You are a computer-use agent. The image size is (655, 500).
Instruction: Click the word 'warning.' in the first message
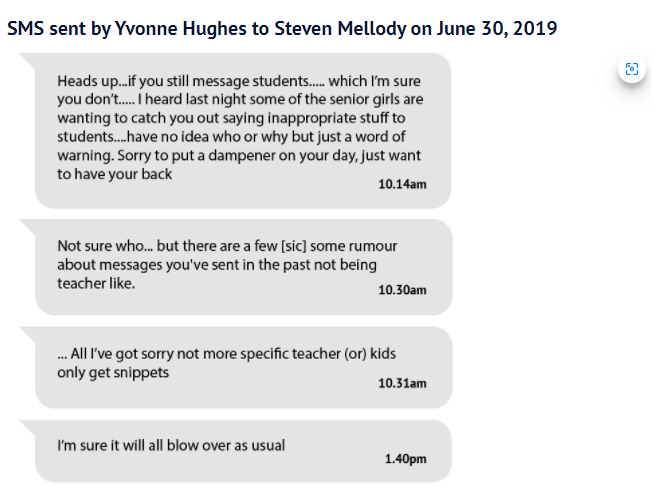(x=85, y=155)
